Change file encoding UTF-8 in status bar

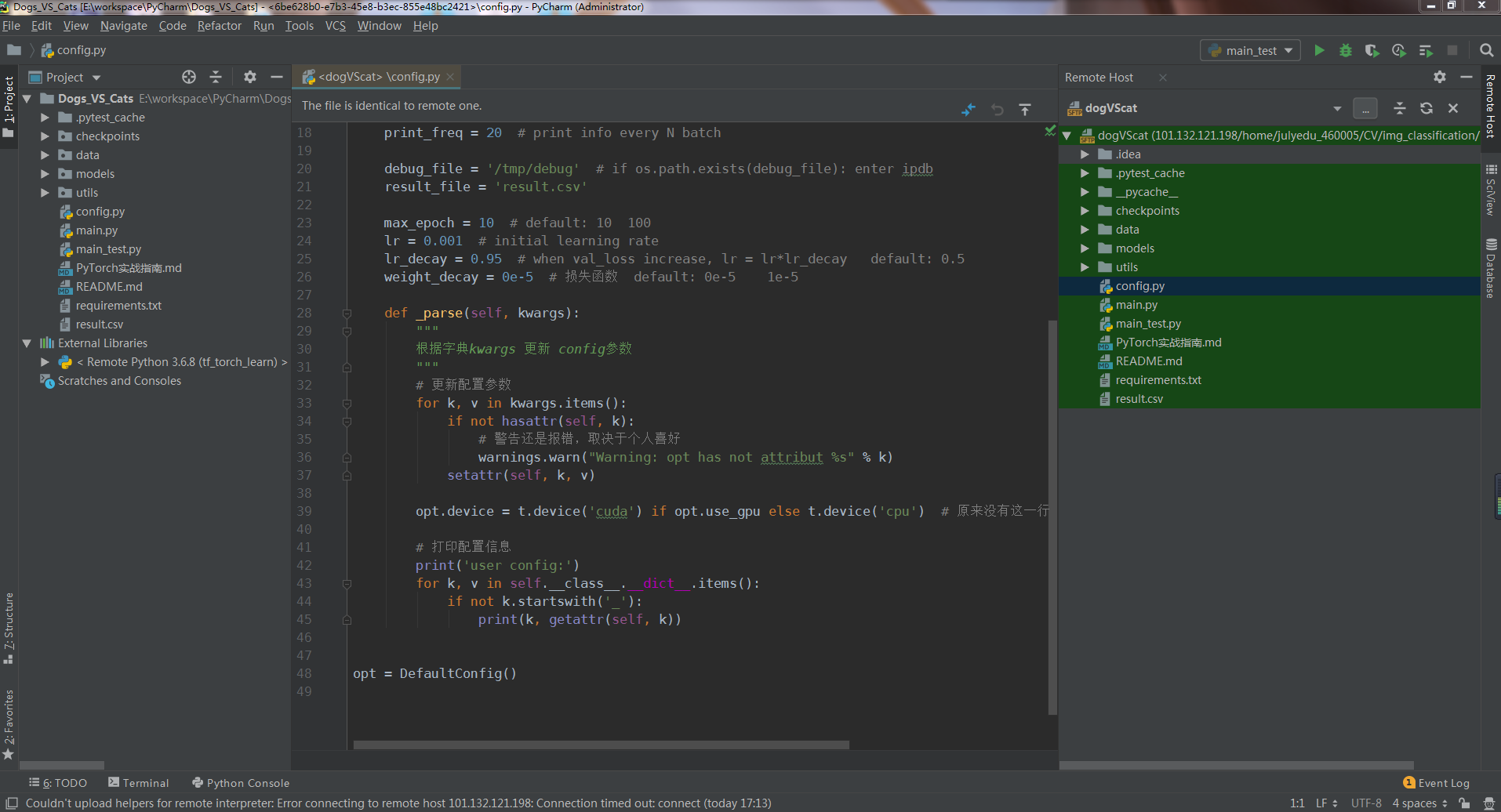click(x=1366, y=803)
